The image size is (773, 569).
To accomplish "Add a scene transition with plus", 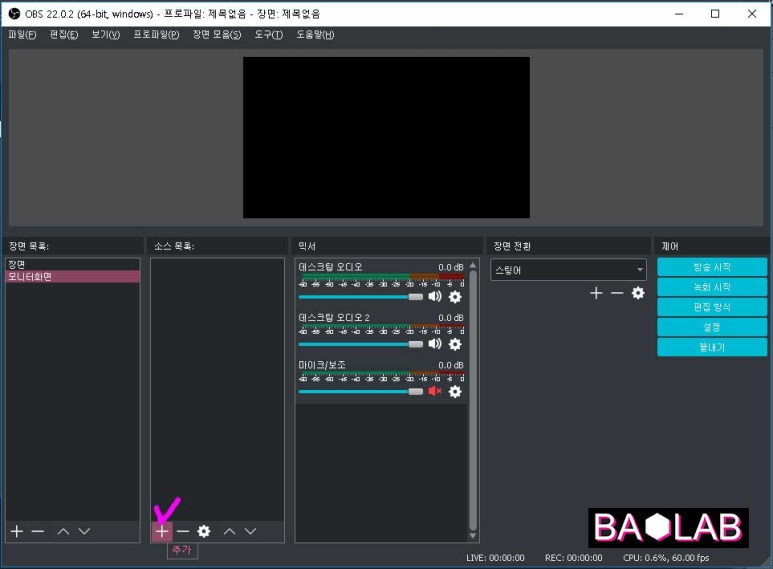I will click(596, 293).
